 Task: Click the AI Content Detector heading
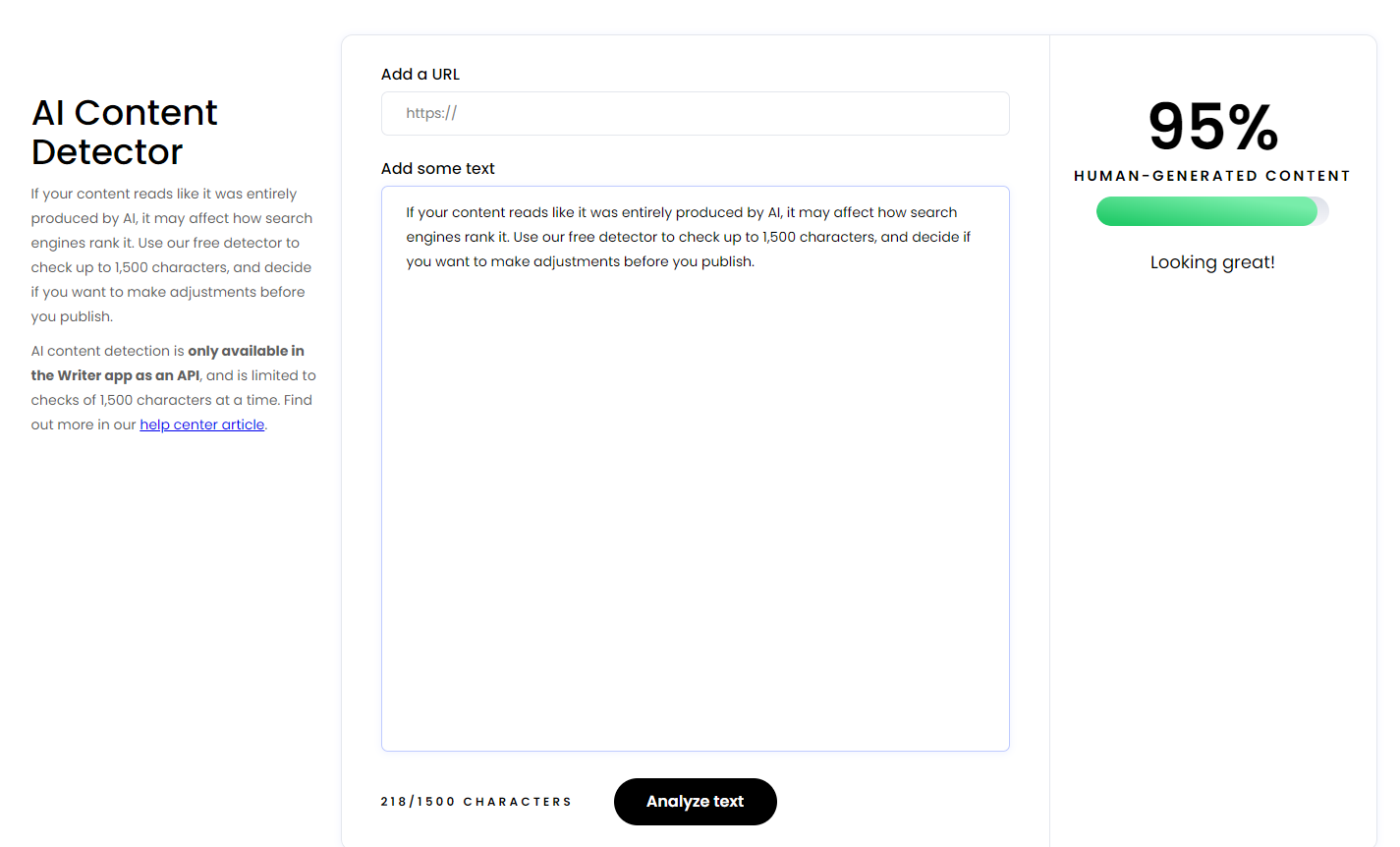(125, 133)
